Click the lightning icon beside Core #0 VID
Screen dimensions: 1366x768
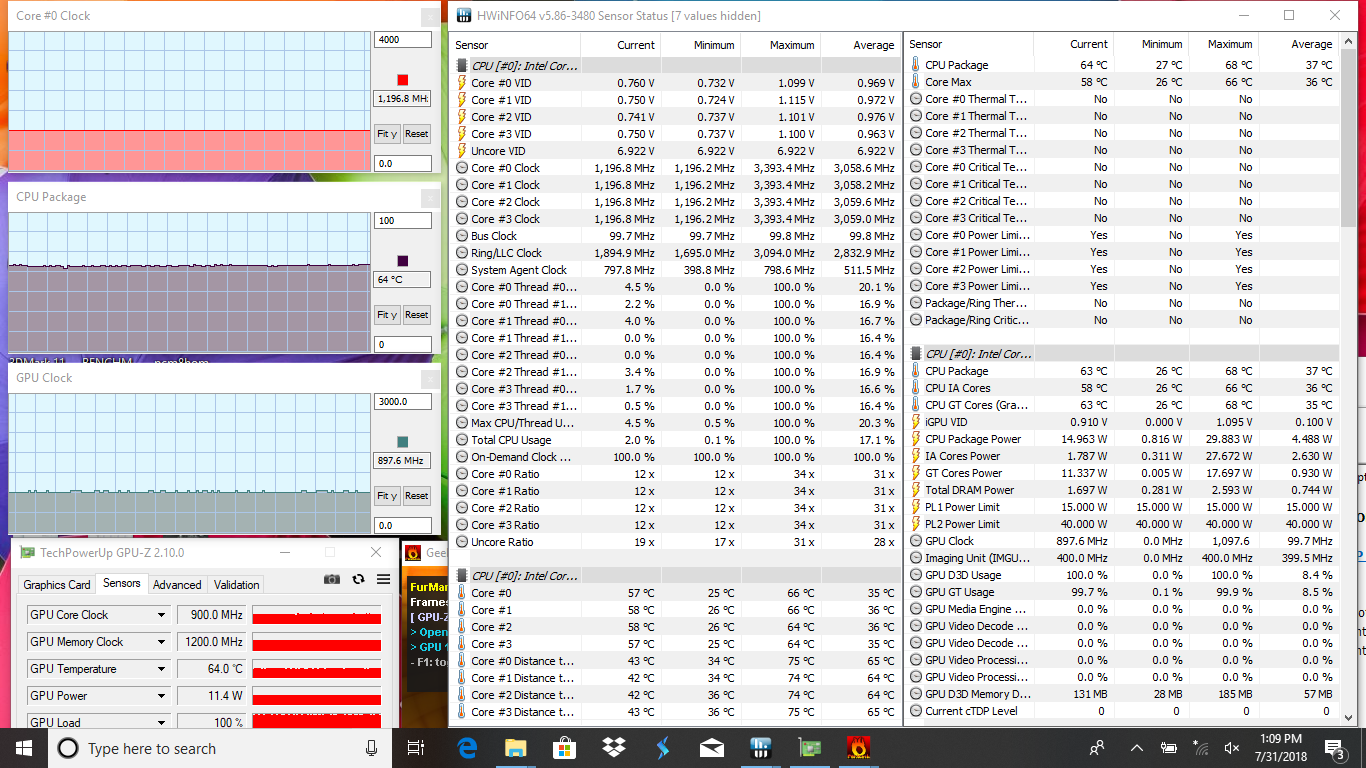tap(462, 83)
